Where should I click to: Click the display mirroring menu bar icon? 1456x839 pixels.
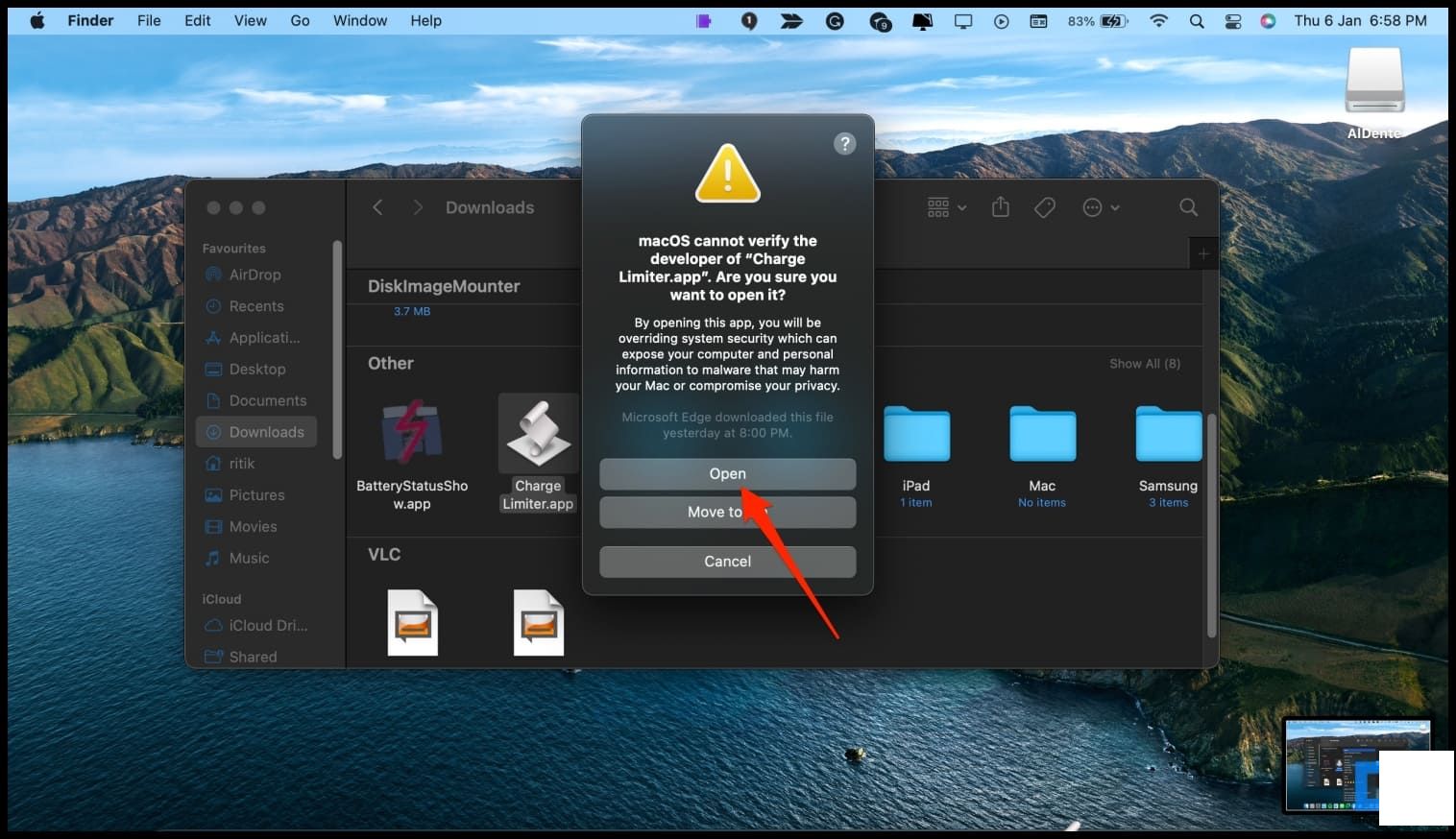962,20
